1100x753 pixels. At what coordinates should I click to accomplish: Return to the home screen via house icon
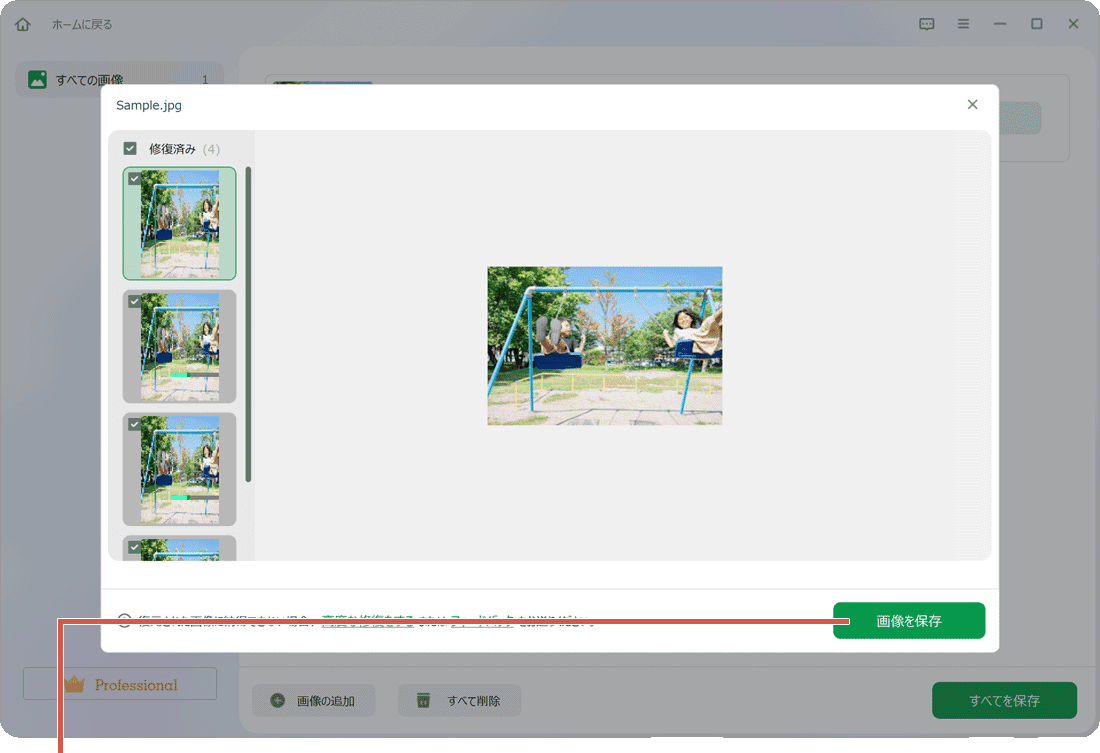(x=22, y=23)
